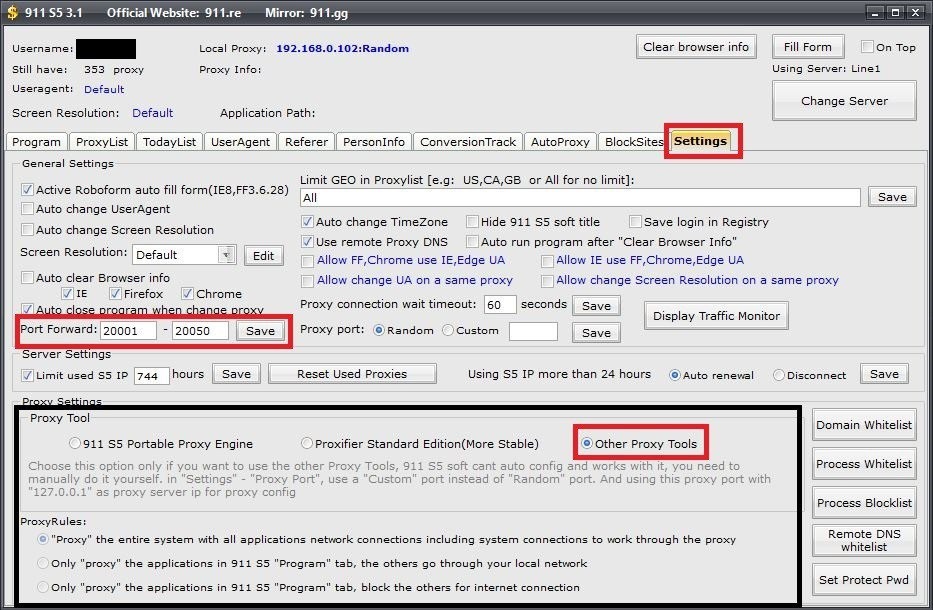Click the Change Server button

[x=844, y=101]
